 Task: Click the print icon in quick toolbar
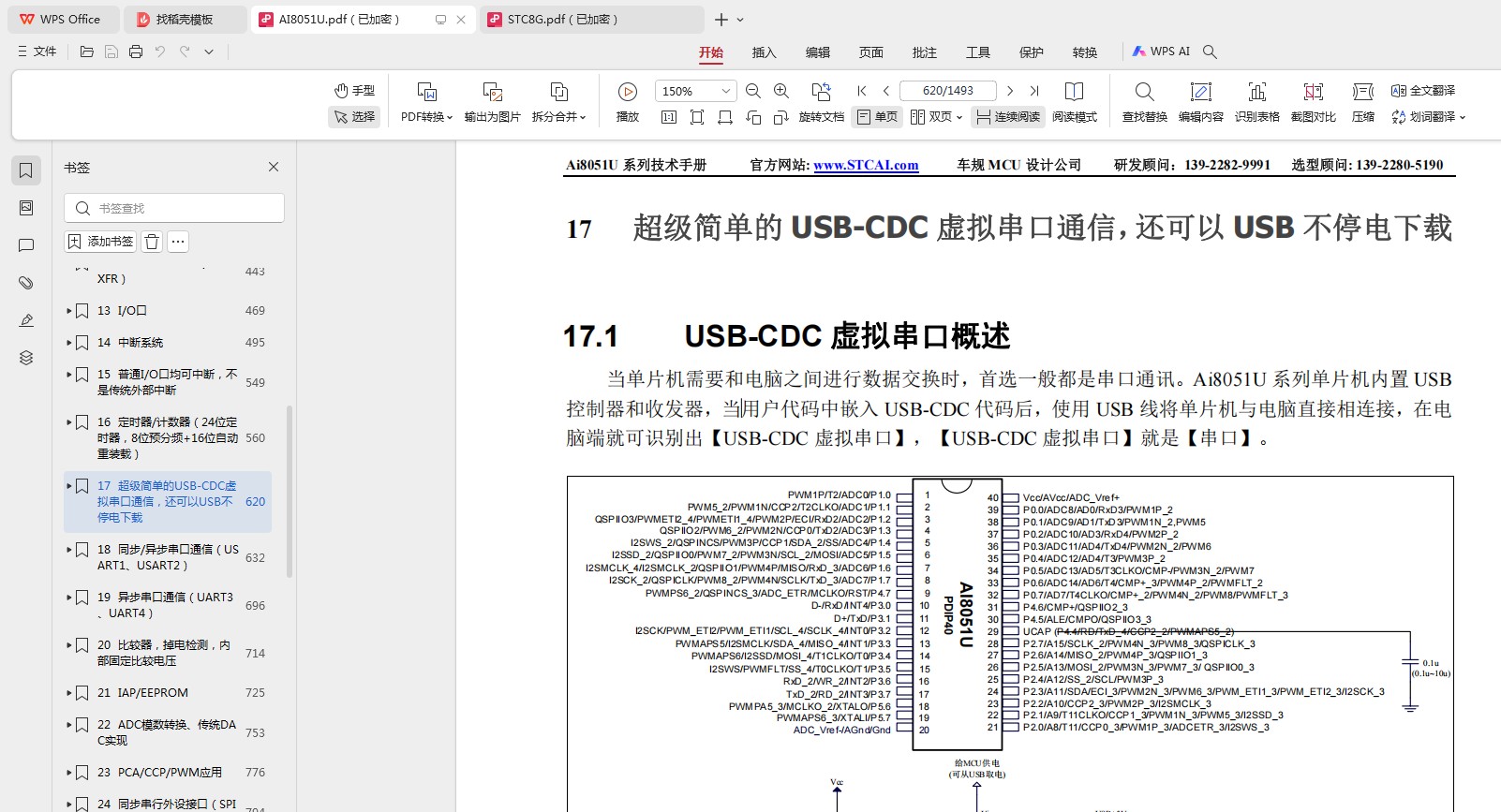[136, 52]
